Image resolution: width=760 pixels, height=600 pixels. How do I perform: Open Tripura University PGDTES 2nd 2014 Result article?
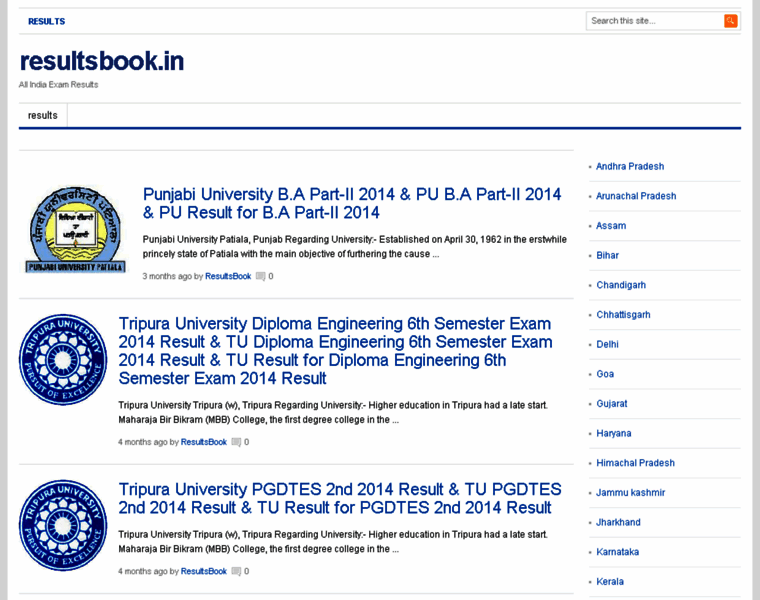click(x=340, y=498)
